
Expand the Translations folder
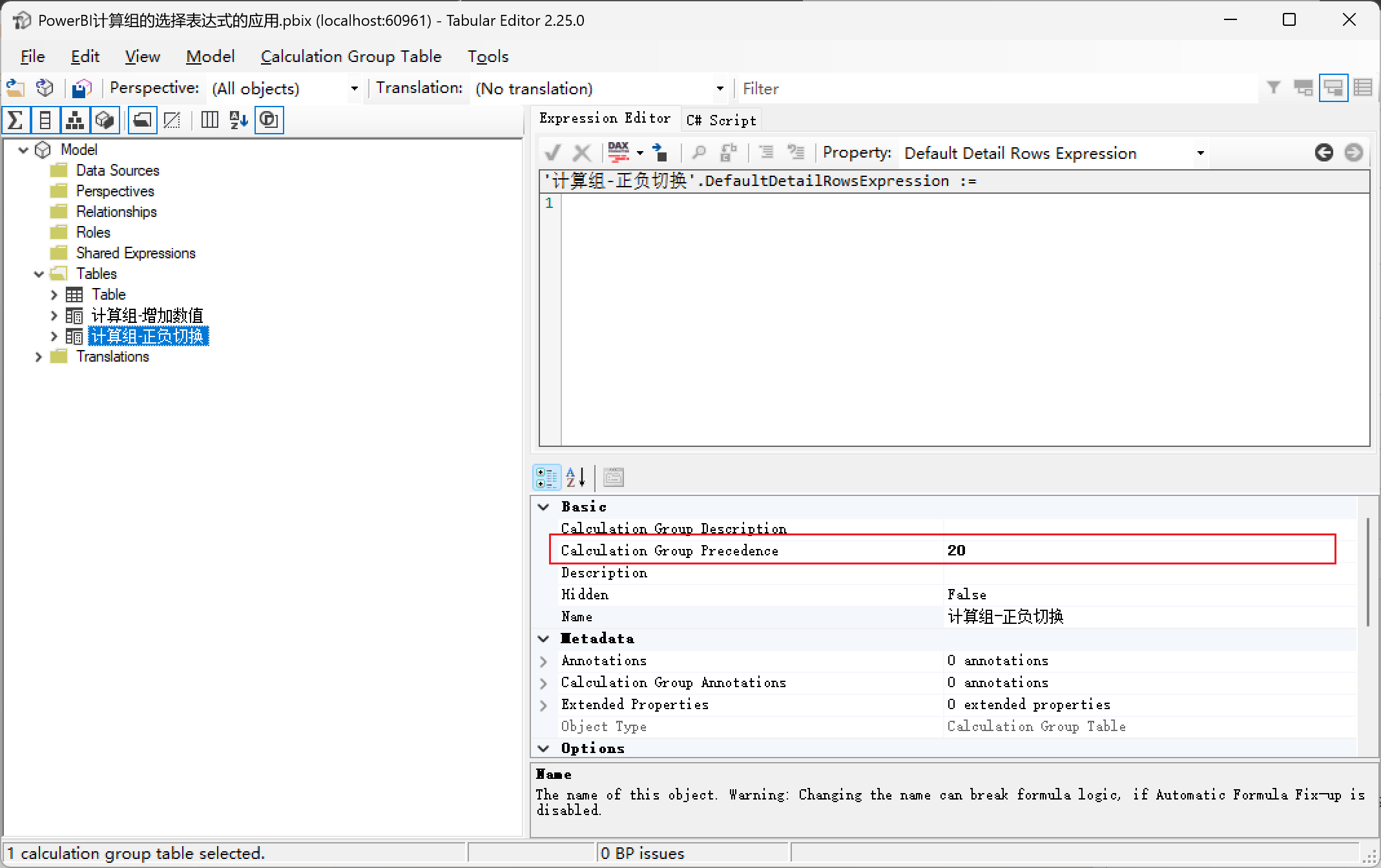39,356
